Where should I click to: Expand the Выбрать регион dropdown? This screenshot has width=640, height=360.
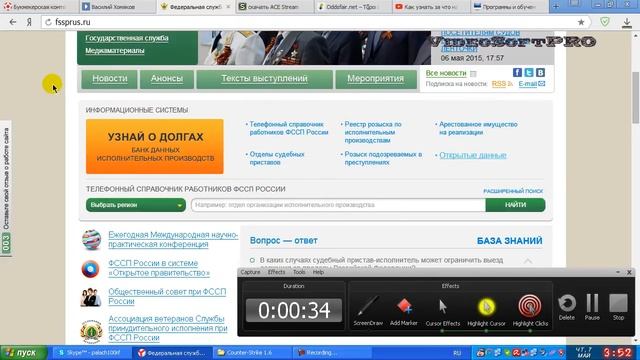coord(136,205)
